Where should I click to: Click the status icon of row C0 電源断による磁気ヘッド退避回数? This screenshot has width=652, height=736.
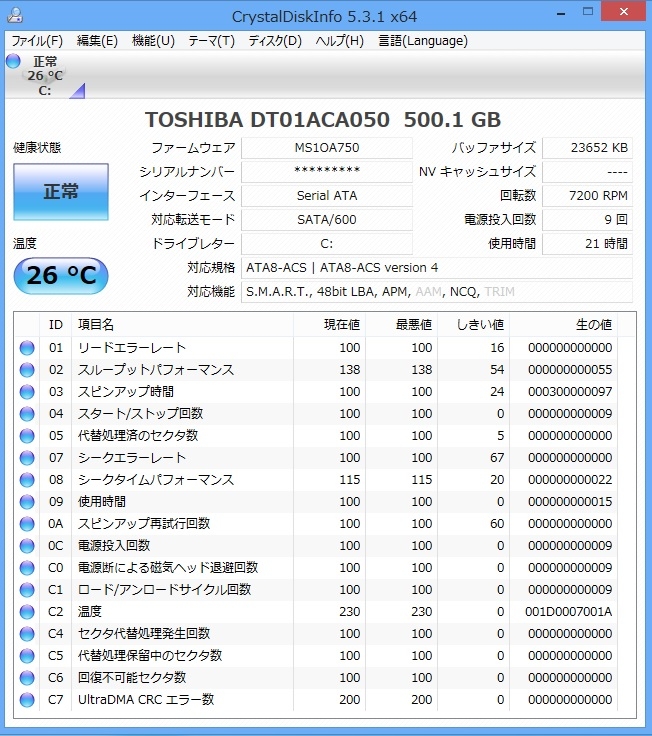coord(27,568)
